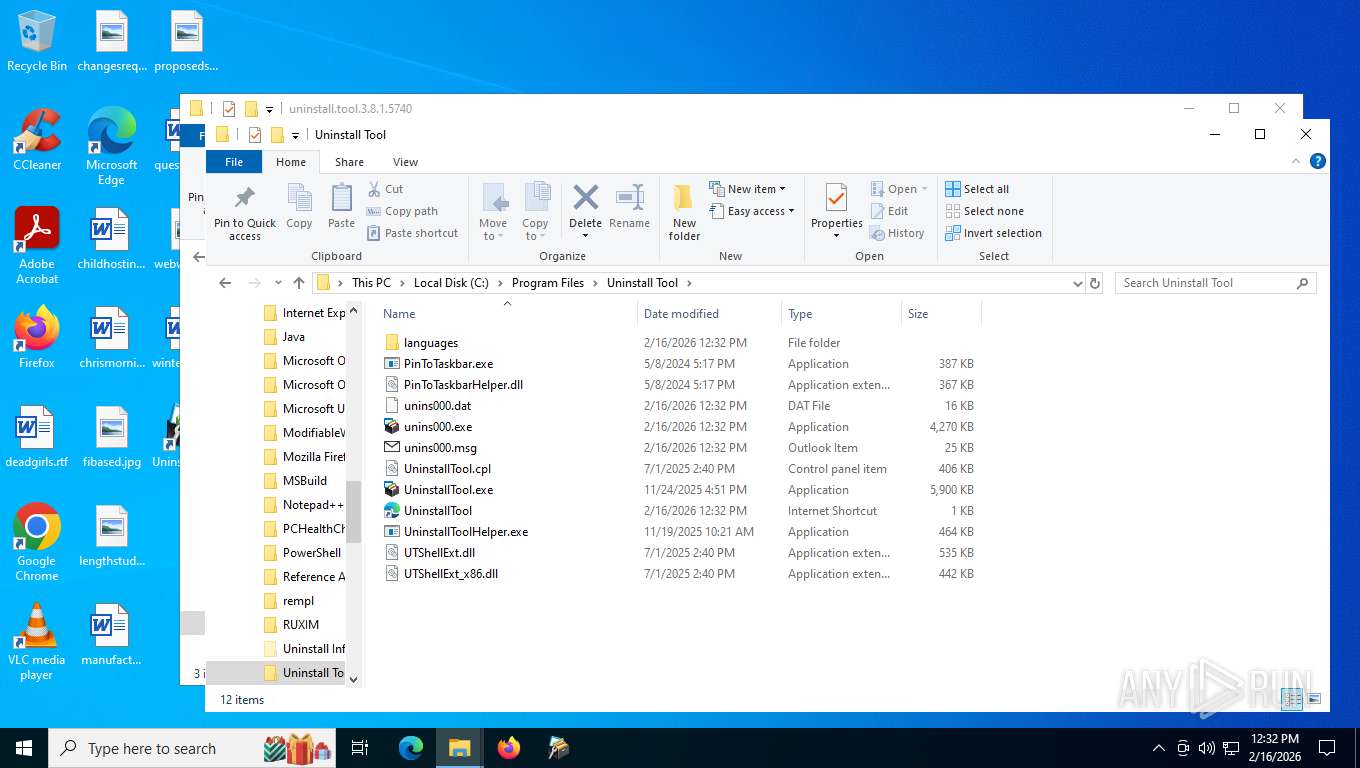Switch to the Share ribbon tab

pos(349,162)
